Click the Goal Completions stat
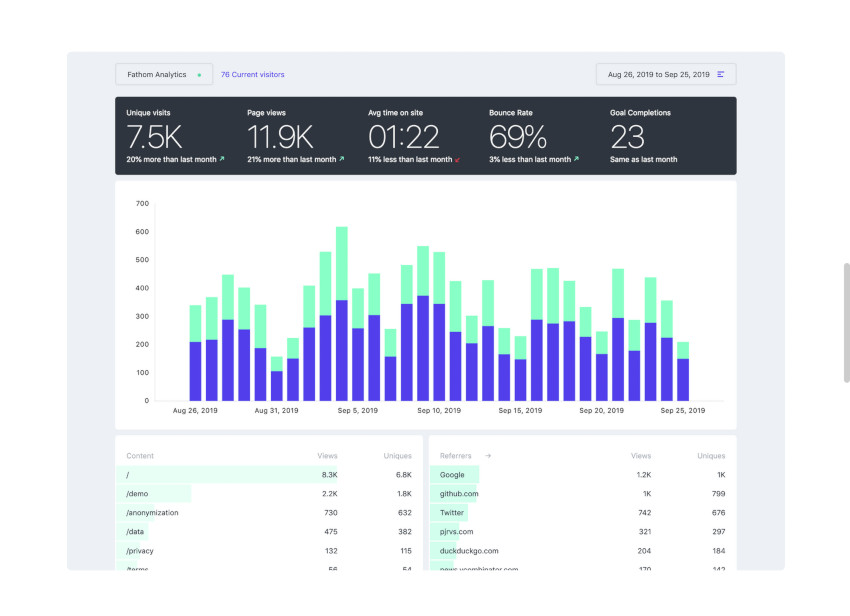This screenshot has width=850, height=616. 643,135
